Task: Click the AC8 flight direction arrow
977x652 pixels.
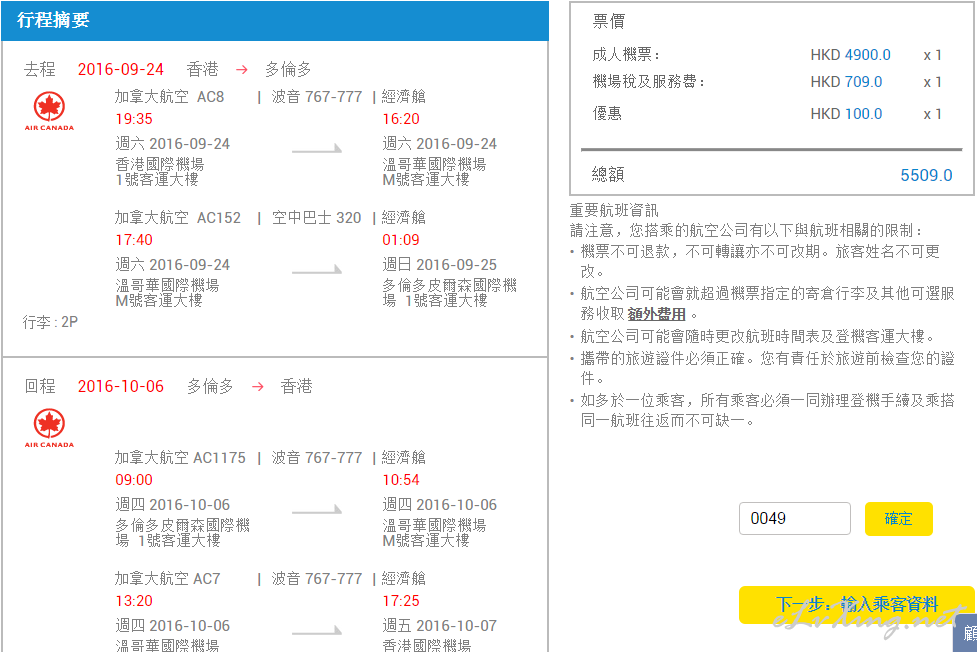Action: pyautogui.click(x=317, y=148)
